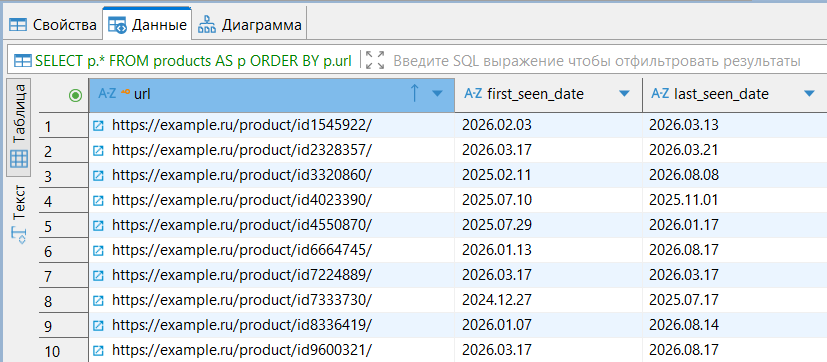Select last_seen_date cell 2025.07.17
Image resolution: width=827 pixels, height=362 pixels.
pos(735,300)
